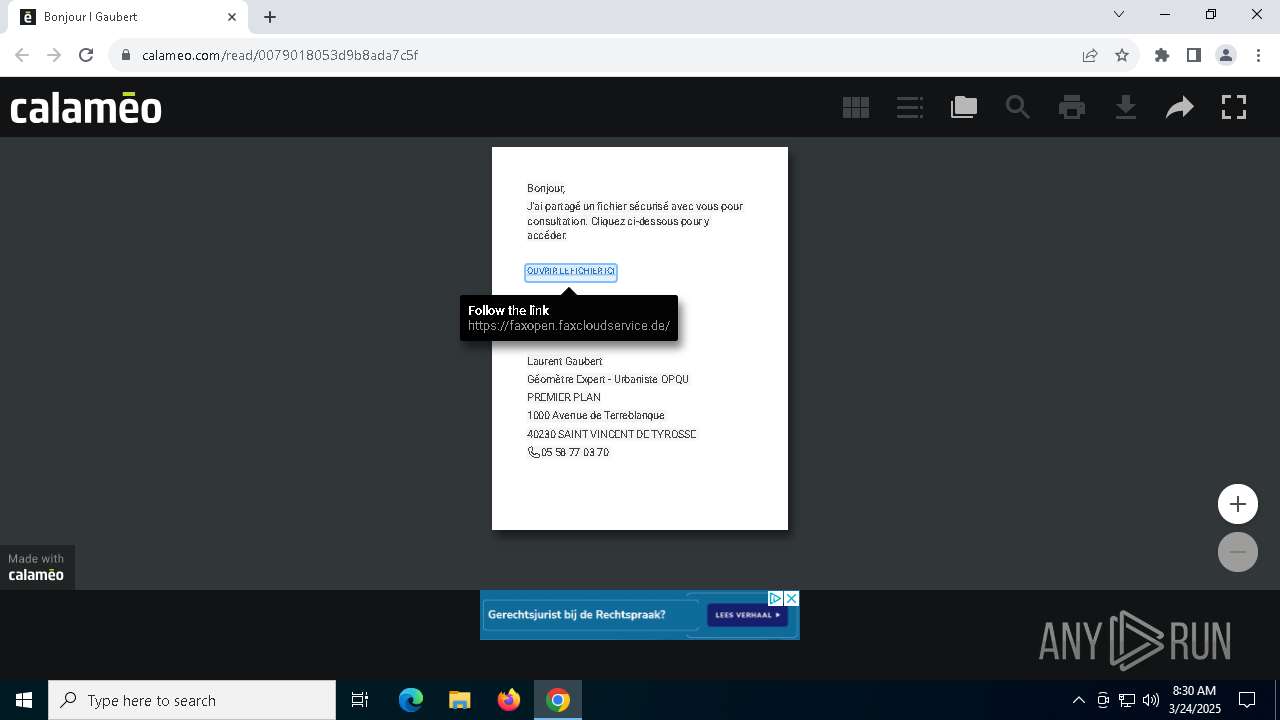Print the publication
Viewport: 1280px width, 720px height.
click(1072, 107)
